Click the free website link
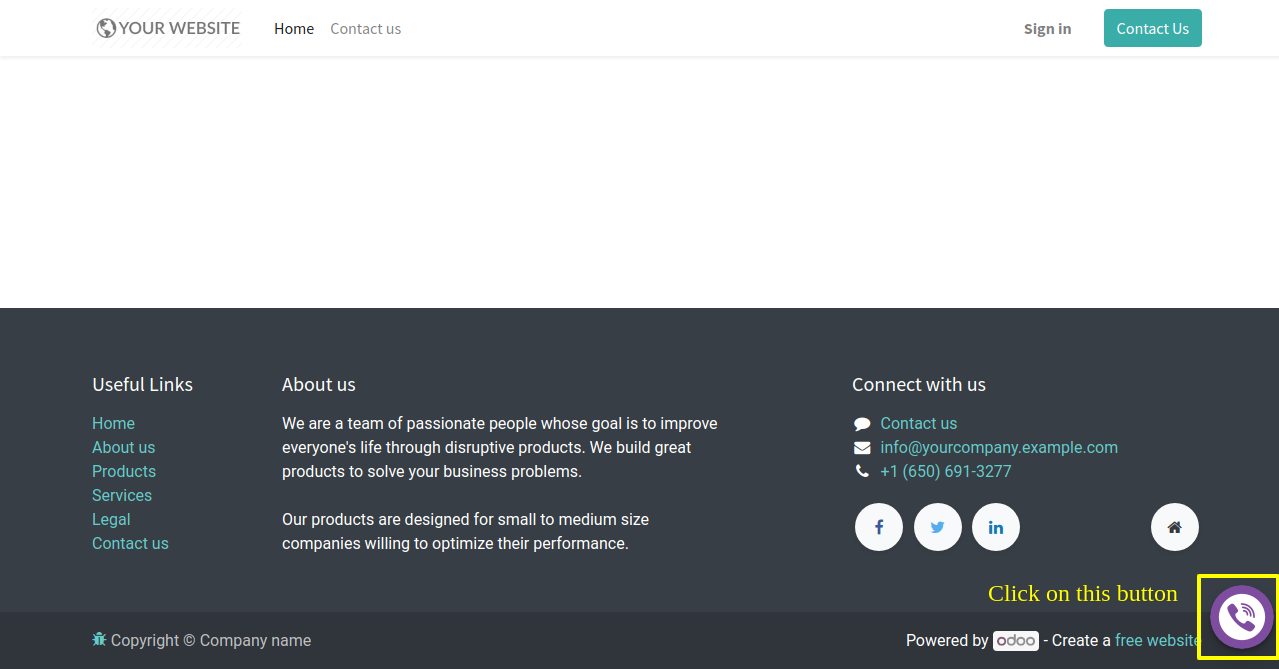Image resolution: width=1279 pixels, height=669 pixels. click(x=1157, y=641)
